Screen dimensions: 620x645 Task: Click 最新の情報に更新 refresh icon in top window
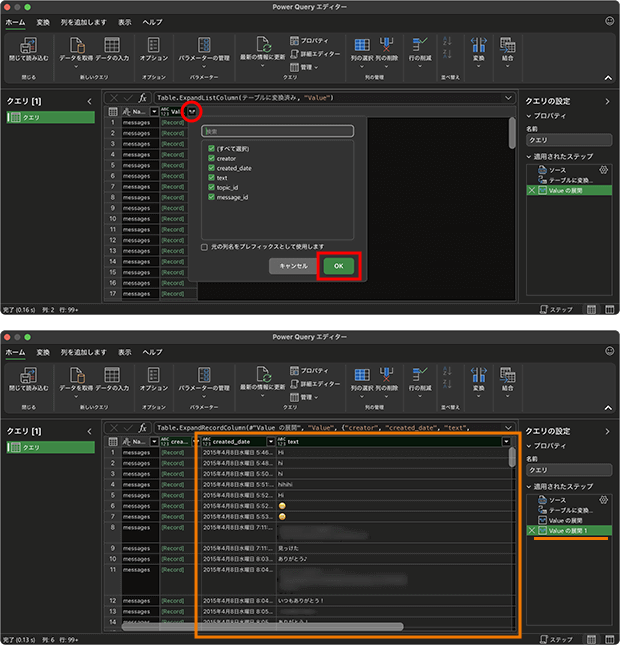point(263,45)
